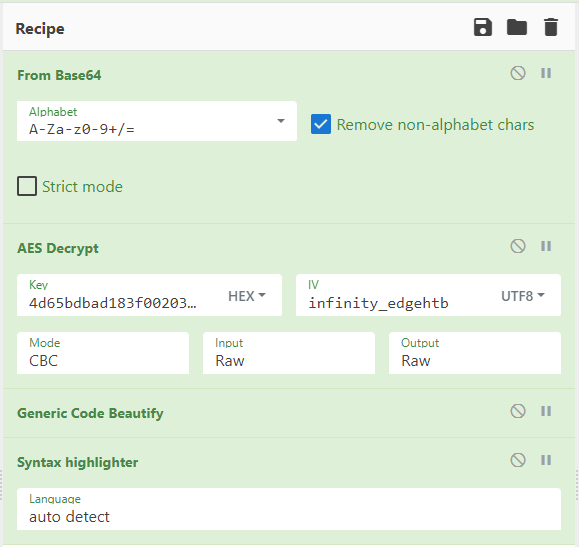This screenshot has width=579, height=547.
Task: Edit the AES Key input field
Action: (x=118, y=295)
